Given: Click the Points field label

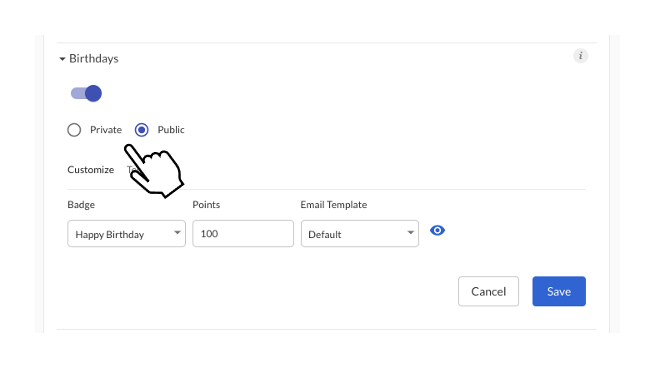Looking at the screenshot, I should [x=206, y=205].
